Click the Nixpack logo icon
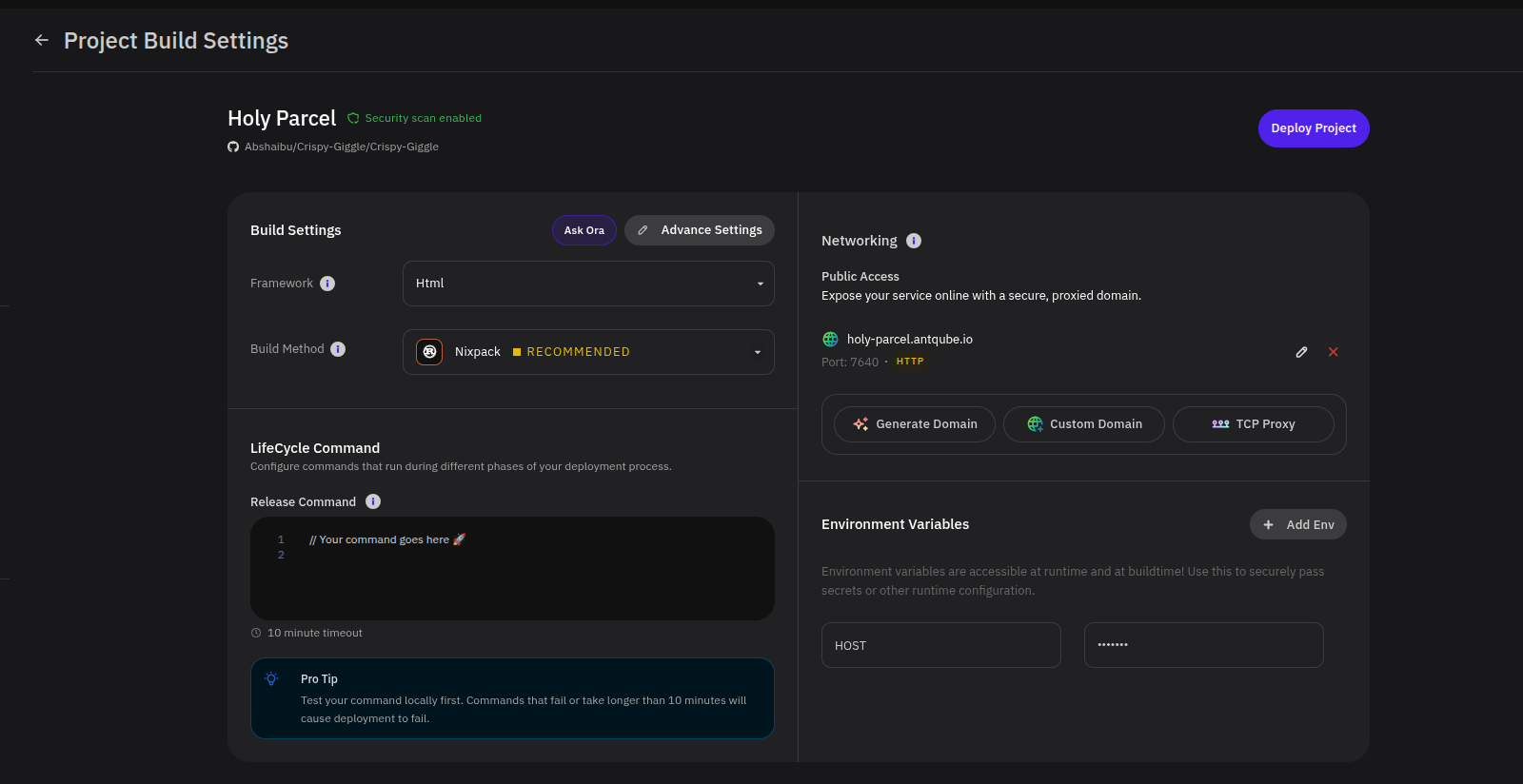This screenshot has height=784, width=1523. (x=429, y=352)
